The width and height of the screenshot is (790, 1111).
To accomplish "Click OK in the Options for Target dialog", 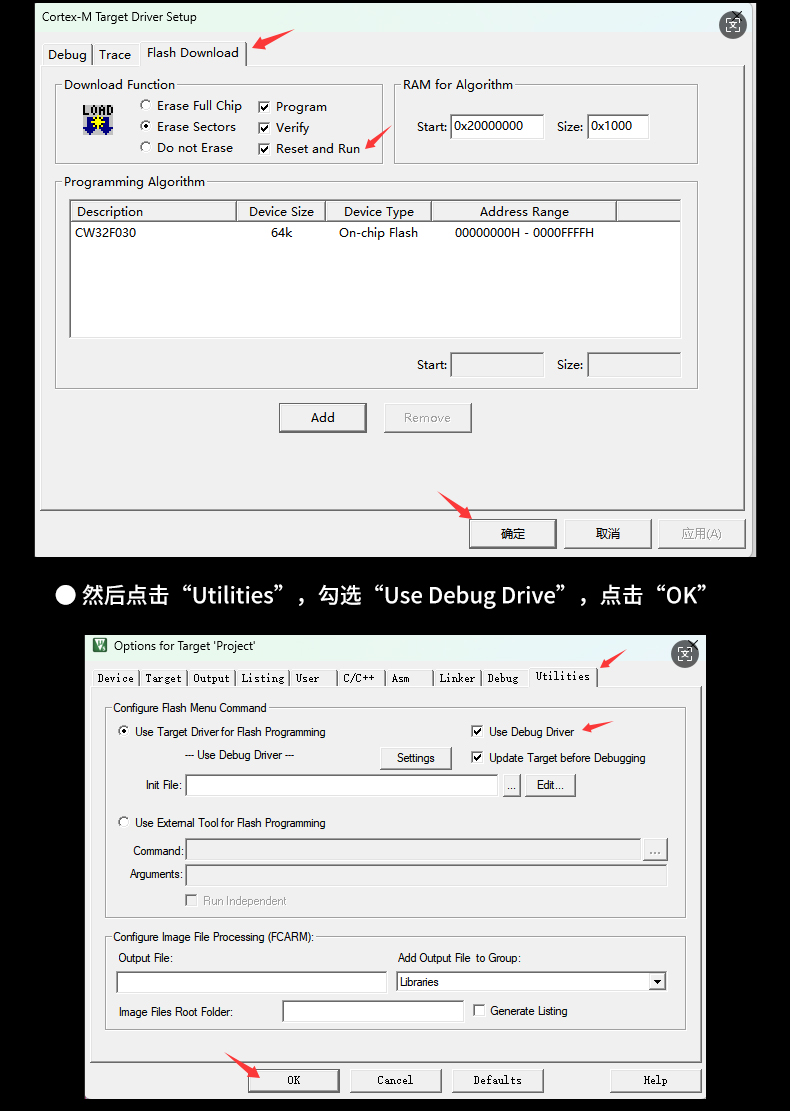I will point(293,1080).
